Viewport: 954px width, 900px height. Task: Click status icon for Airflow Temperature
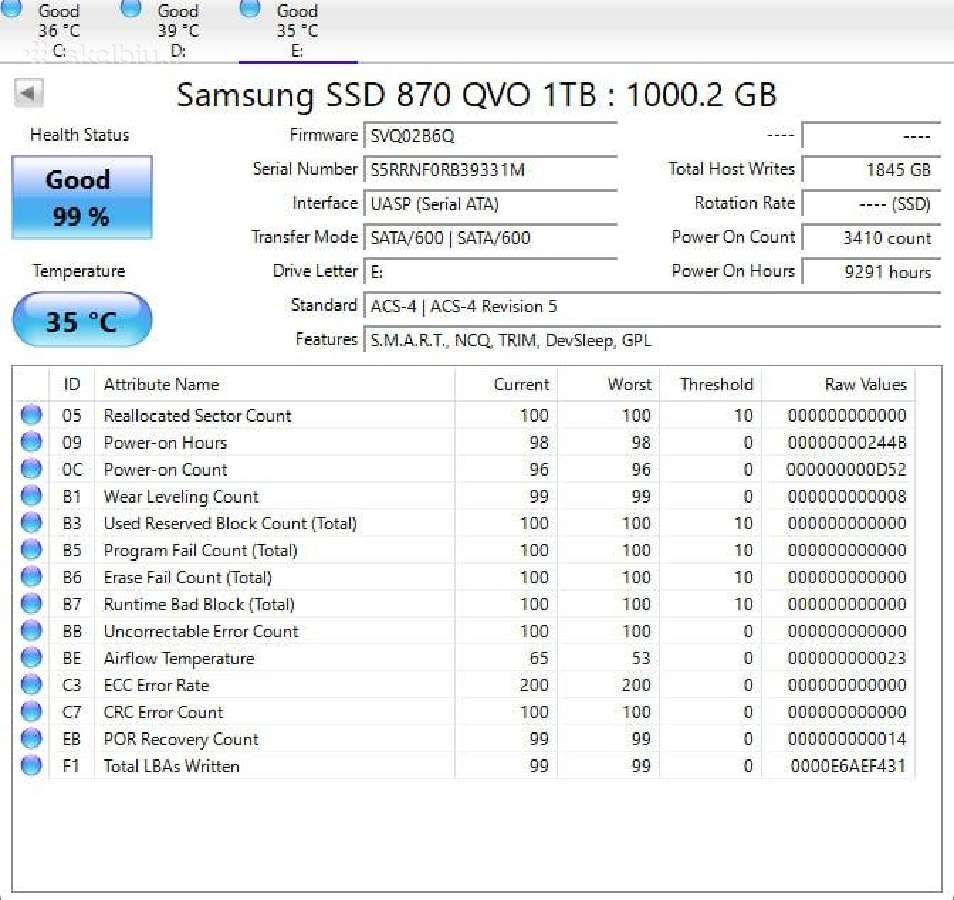31,658
